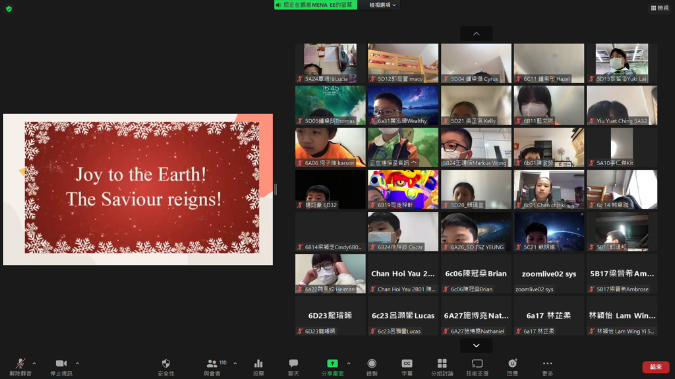Screen dimensions: 675x379
Task: Expand share screen options arrow
Action: (348, 363)
